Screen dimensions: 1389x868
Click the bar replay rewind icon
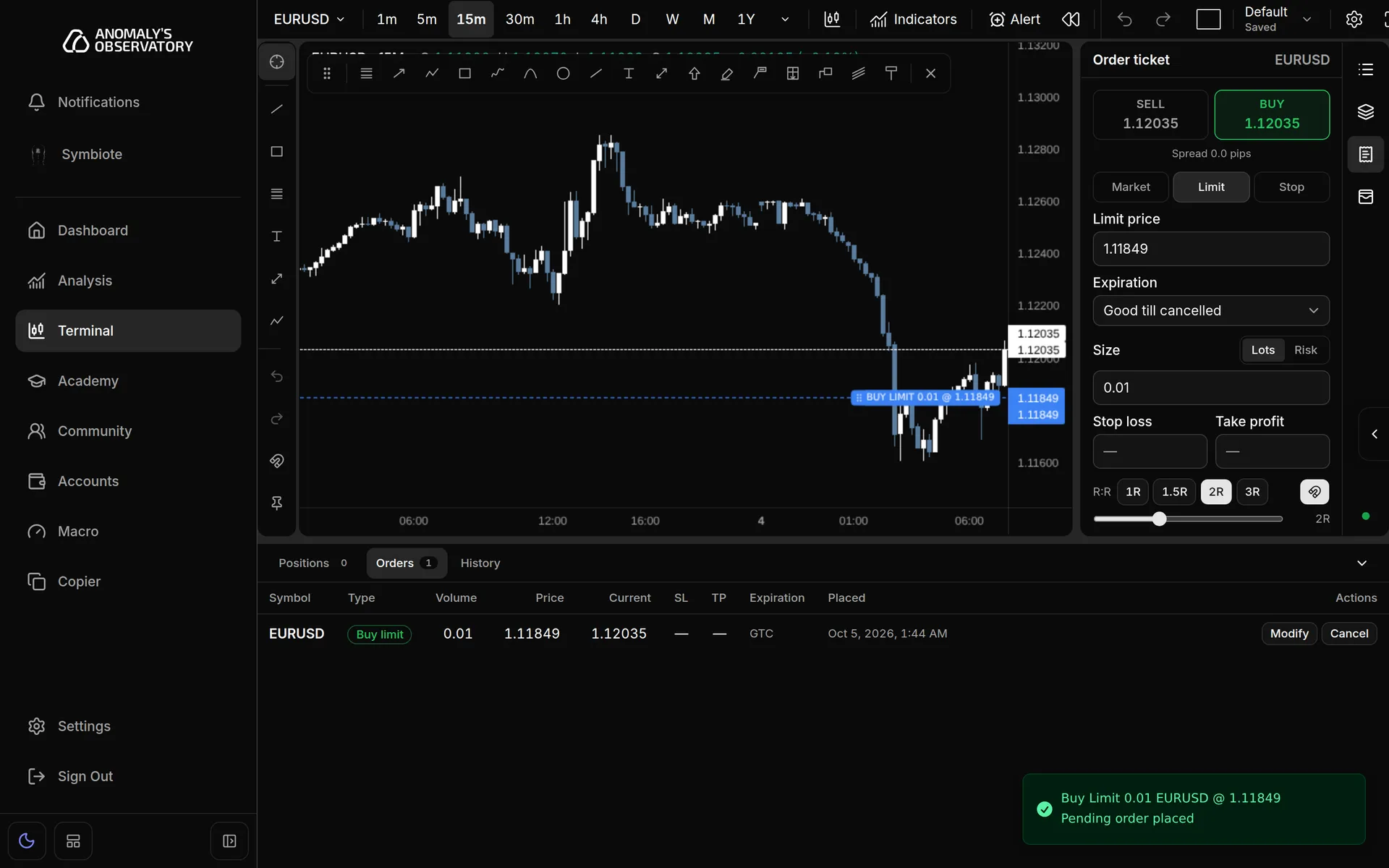1071,20
